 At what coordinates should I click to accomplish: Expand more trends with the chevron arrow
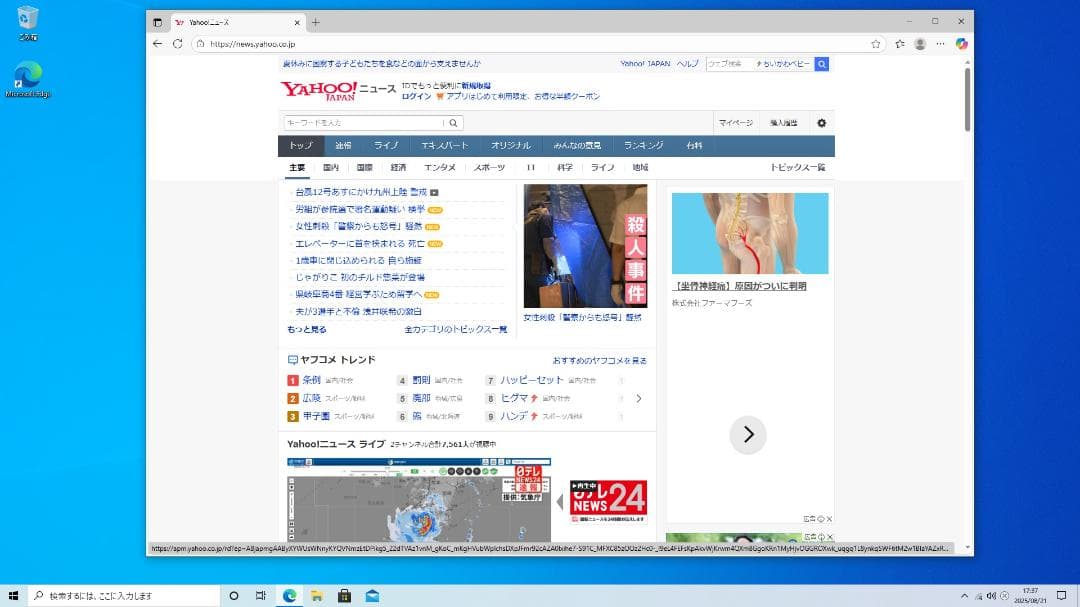point(639,398)
